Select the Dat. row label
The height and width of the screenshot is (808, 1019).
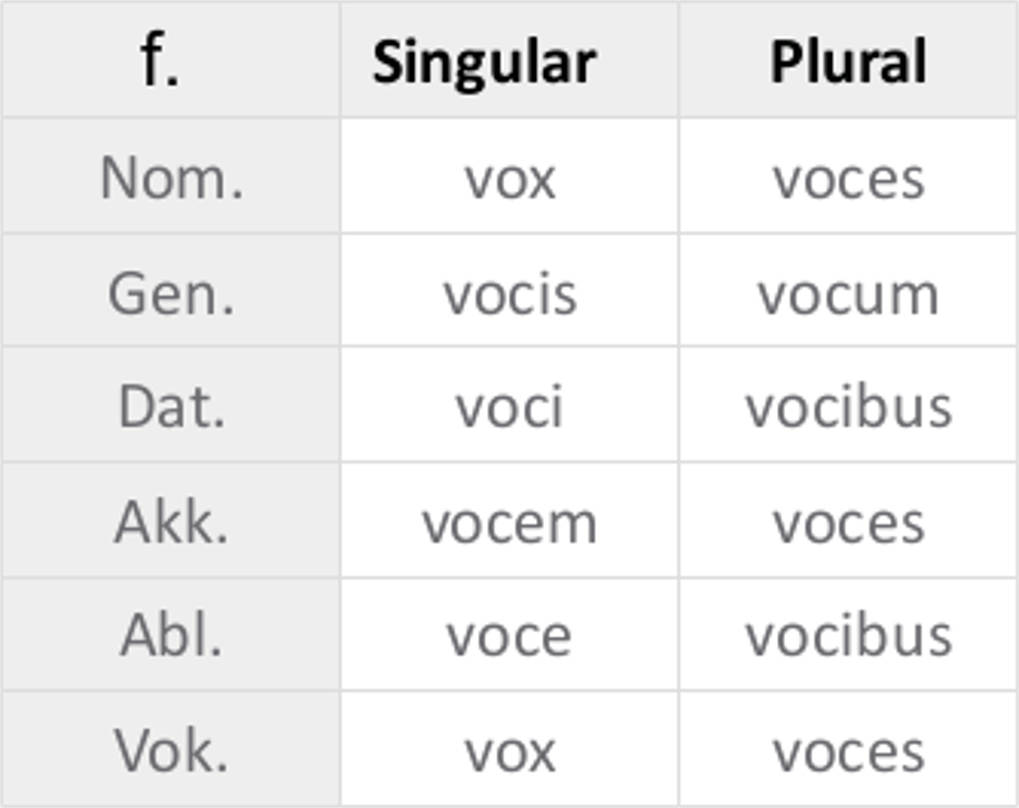(x=171, y=408)
